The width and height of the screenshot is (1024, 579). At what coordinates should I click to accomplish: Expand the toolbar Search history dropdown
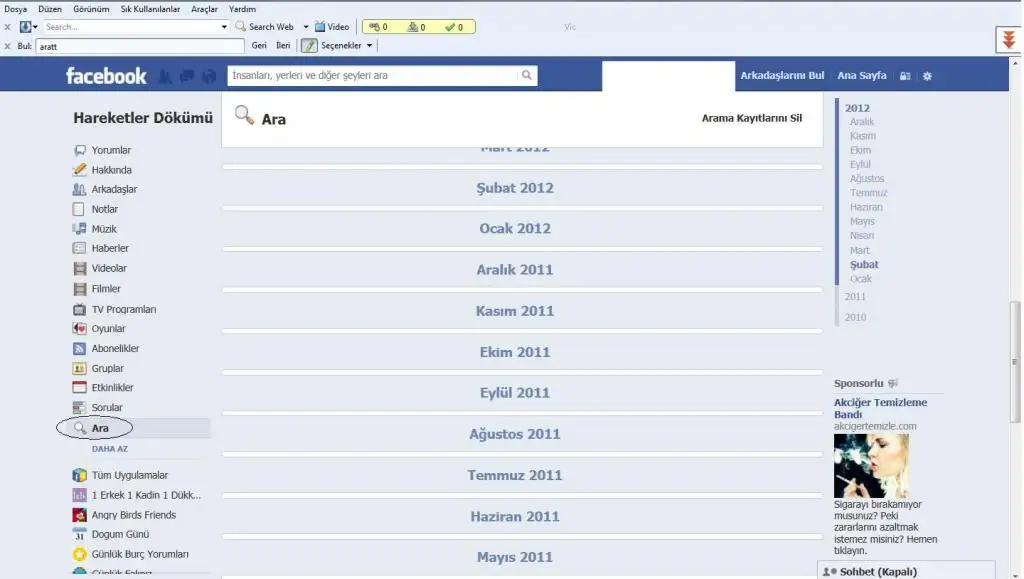point(224,27)
